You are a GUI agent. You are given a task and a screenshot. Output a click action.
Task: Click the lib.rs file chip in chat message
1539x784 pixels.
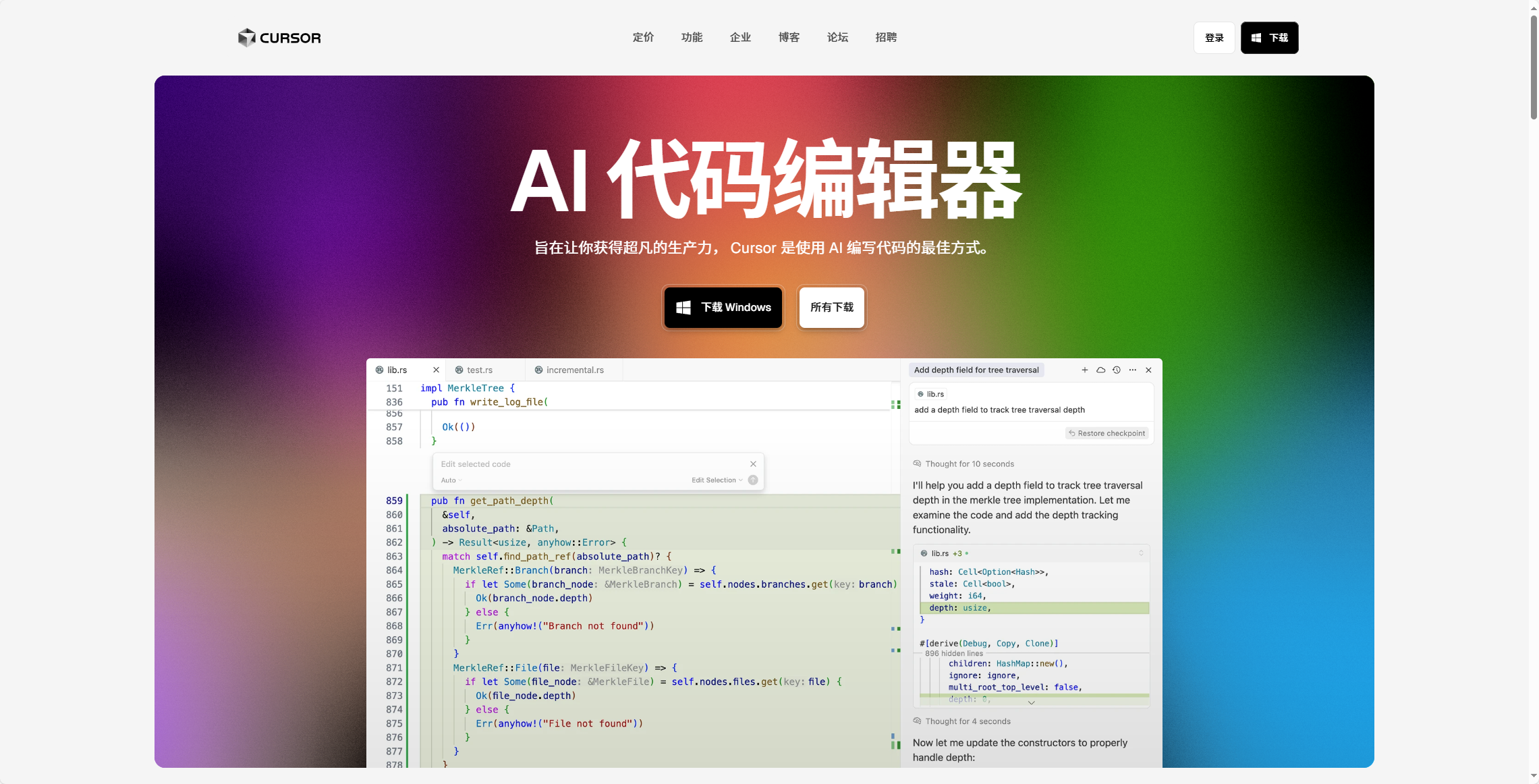click(x=930, y=394)
